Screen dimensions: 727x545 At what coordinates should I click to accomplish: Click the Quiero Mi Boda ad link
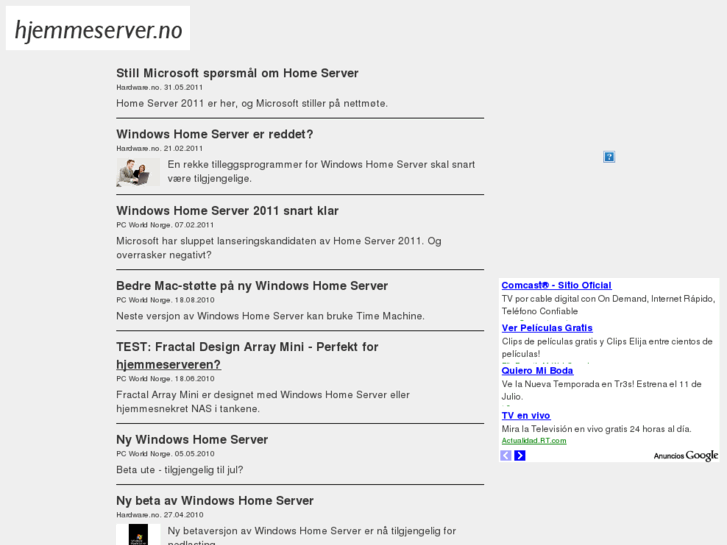pyautogui.click(x=537, y=371)
